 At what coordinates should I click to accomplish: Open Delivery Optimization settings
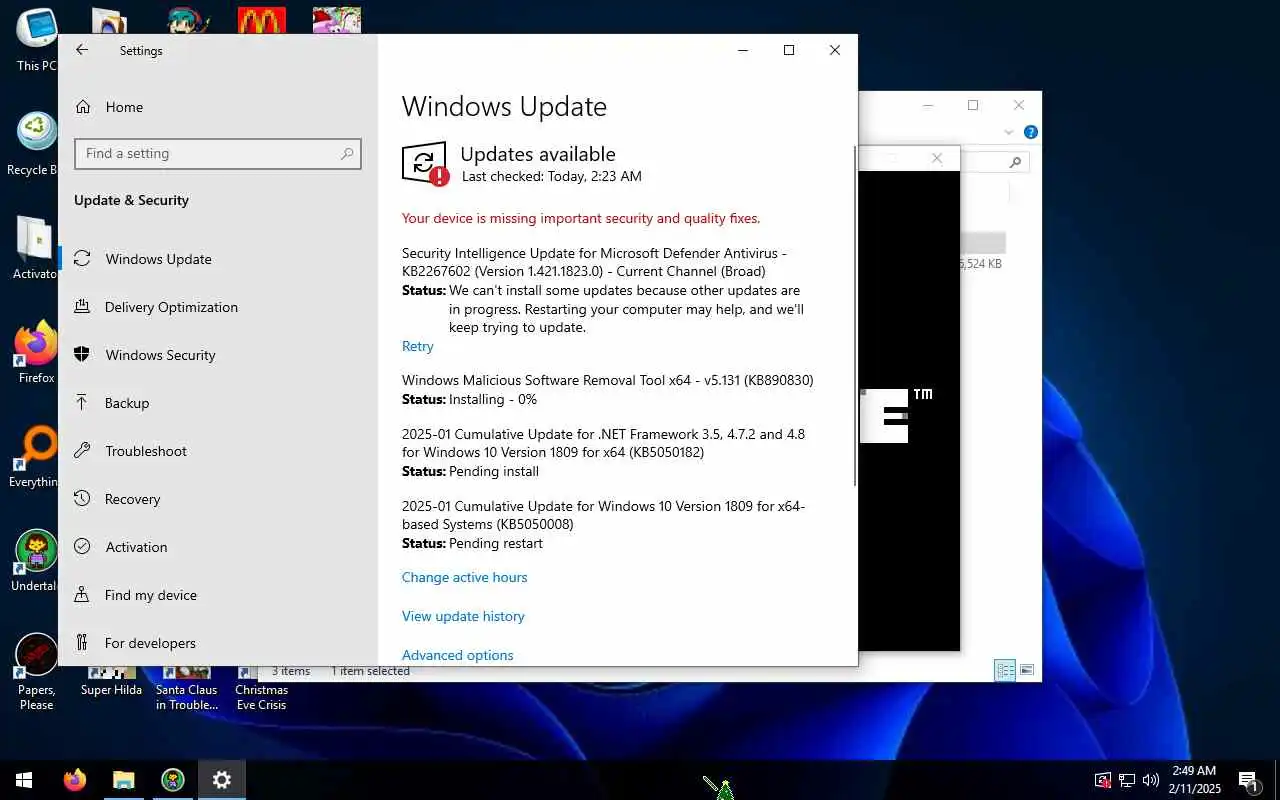tap(171, 307)
